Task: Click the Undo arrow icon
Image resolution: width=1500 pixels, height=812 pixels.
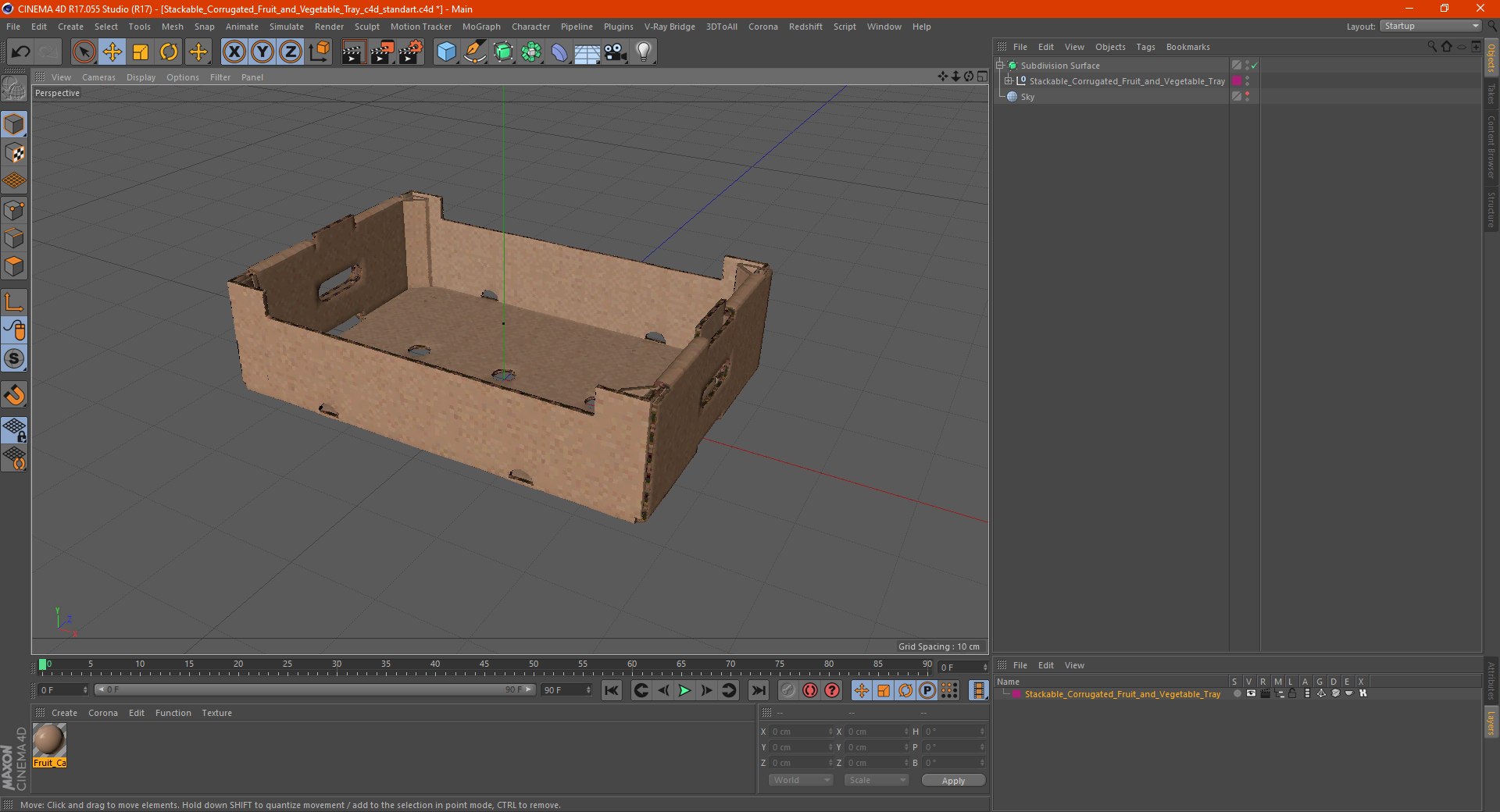Action: [21, 52]
